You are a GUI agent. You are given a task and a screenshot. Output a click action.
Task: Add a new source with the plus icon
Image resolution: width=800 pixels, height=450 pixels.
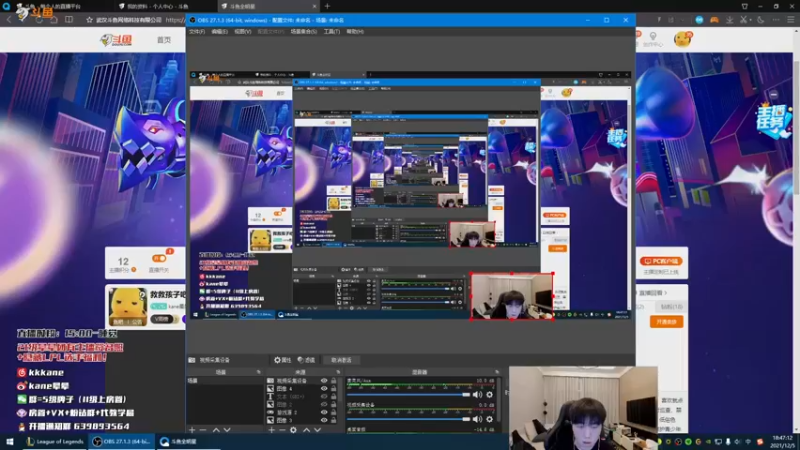click(271, 430)
